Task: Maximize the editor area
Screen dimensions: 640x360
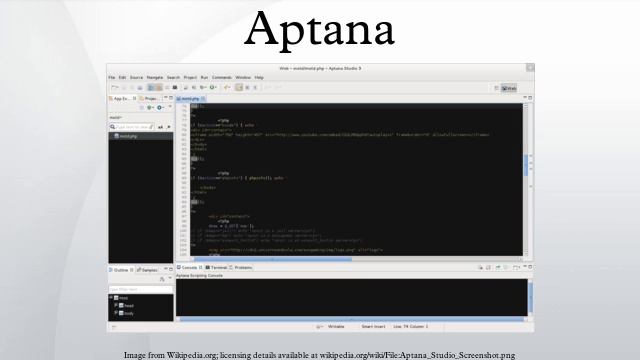Action: (x=530, y=98)
